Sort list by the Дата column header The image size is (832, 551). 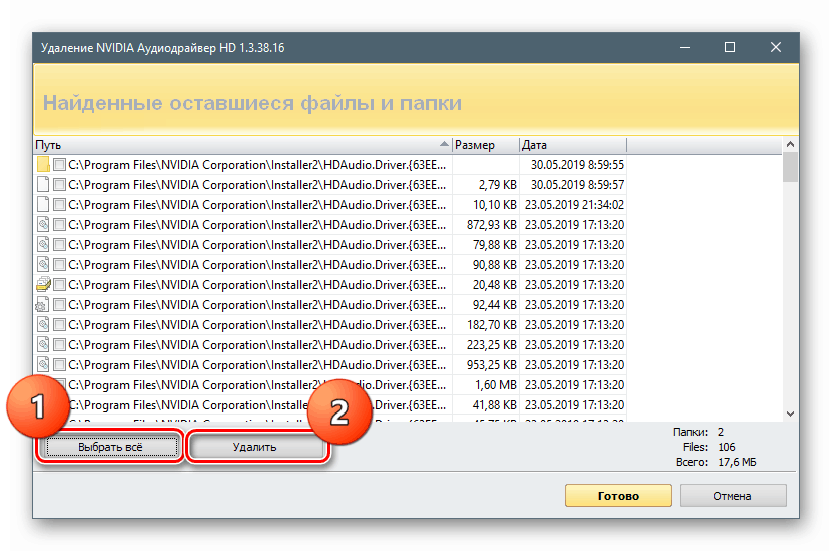coord(573,145)
